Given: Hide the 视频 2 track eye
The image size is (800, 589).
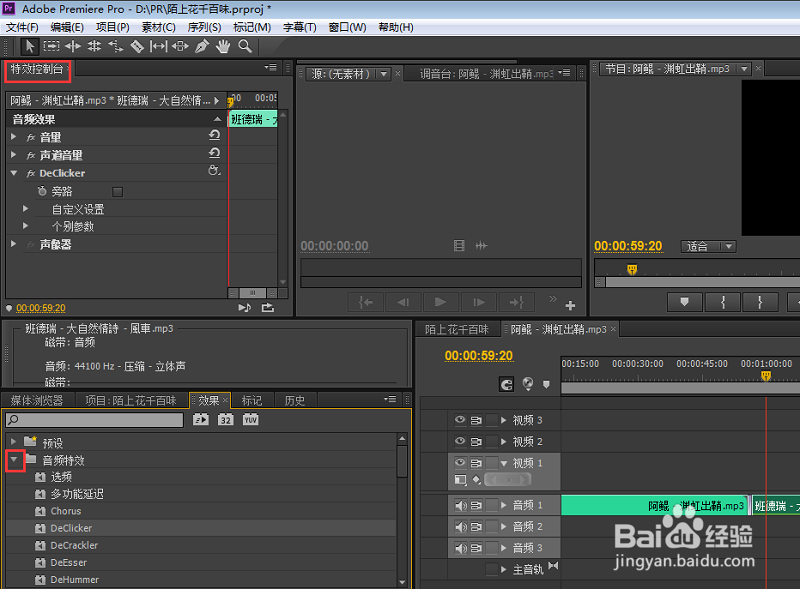Looking at the screenshot, I should [460, 441].
